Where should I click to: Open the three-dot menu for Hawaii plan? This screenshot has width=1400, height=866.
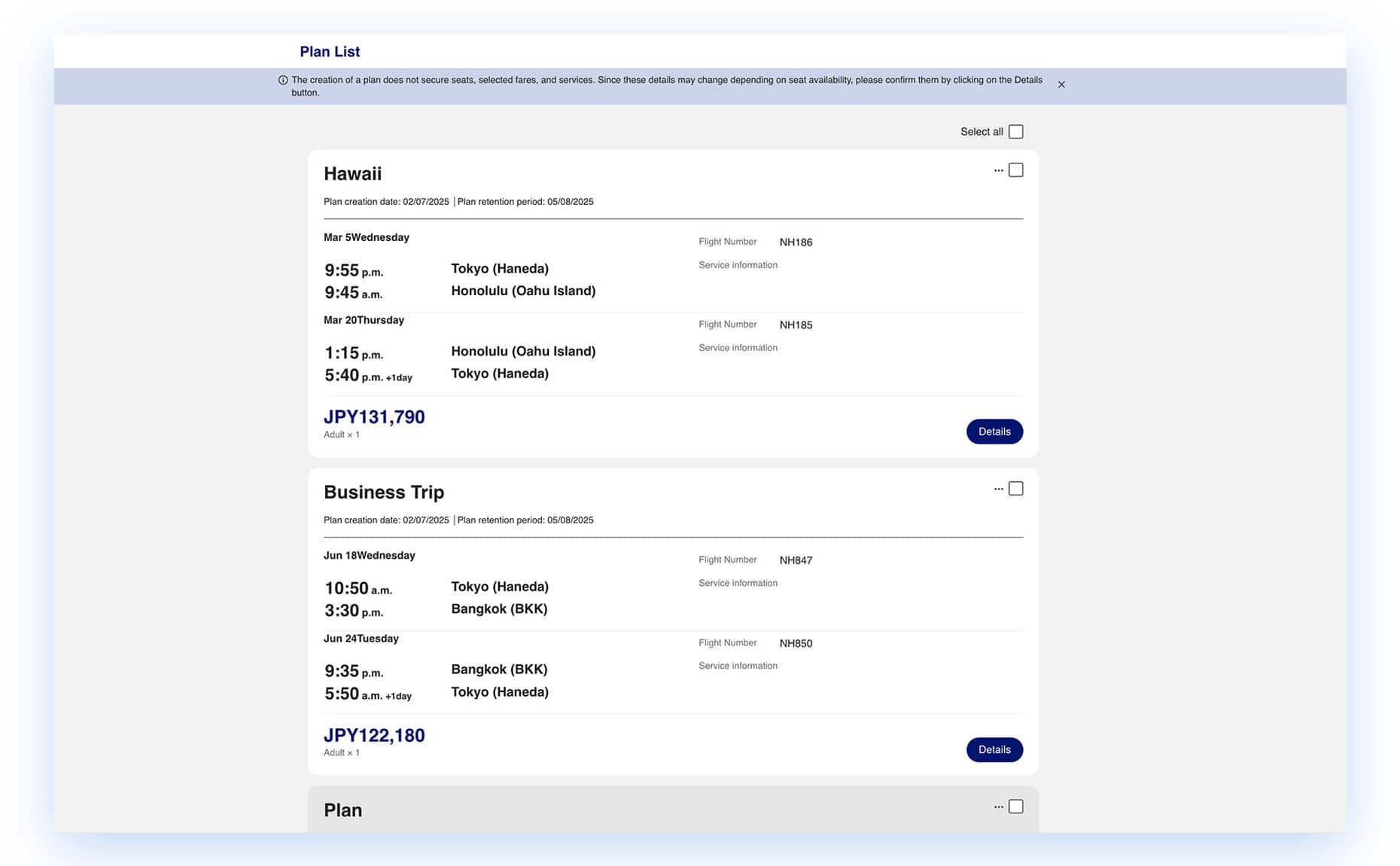998,171
